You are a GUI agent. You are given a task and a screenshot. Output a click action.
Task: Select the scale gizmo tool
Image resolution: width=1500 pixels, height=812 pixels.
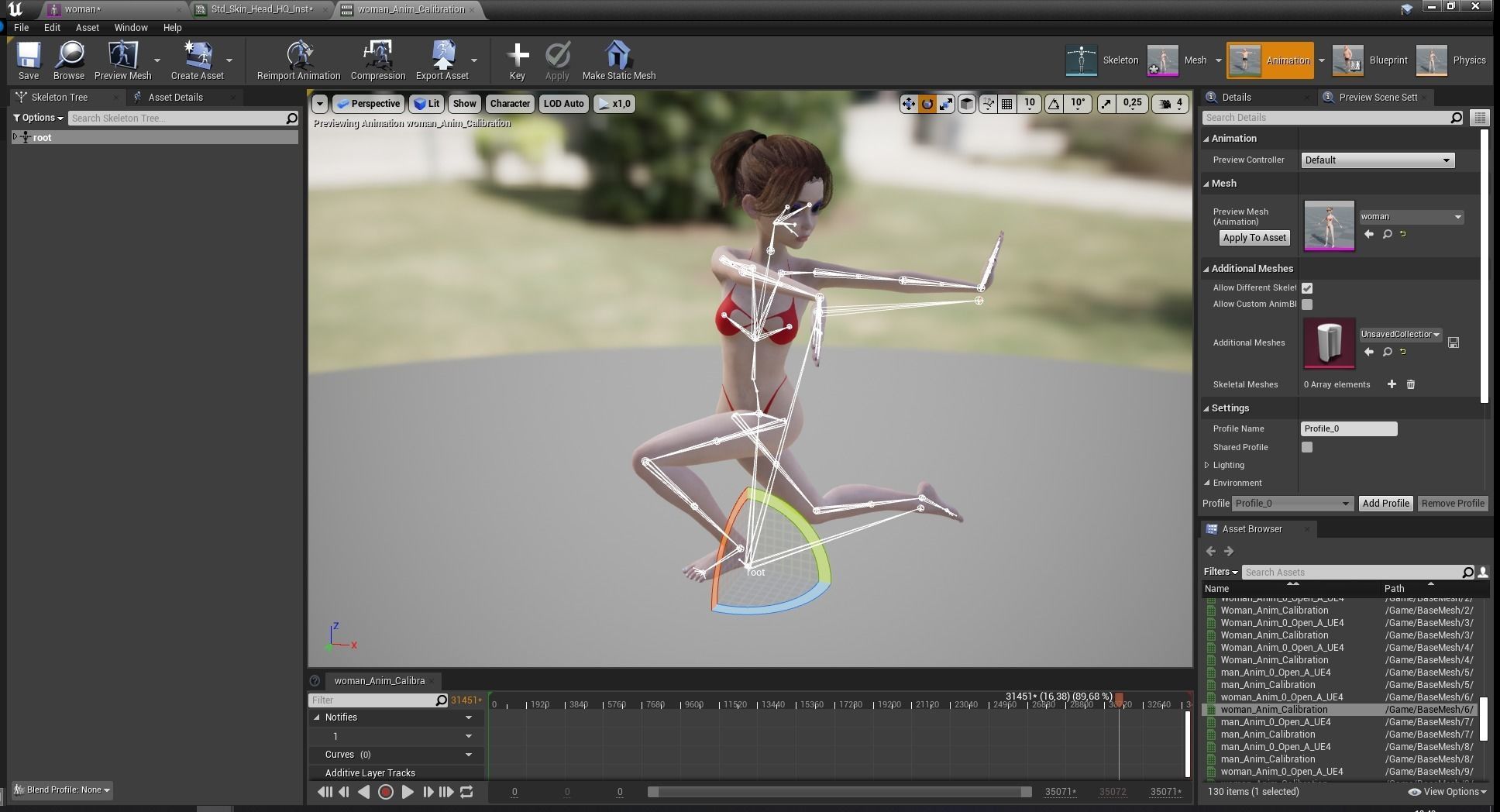click(x=946, y=104)
